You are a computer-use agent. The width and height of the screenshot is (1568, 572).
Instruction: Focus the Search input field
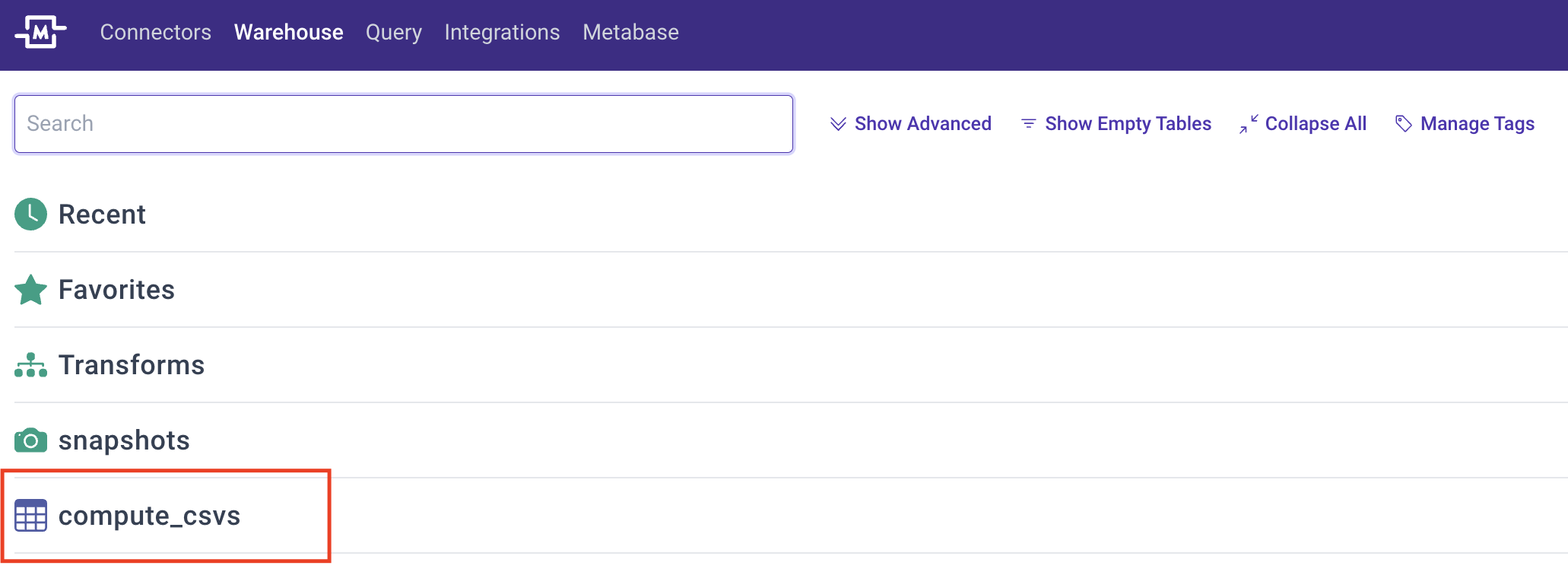(x=404, y=124)
